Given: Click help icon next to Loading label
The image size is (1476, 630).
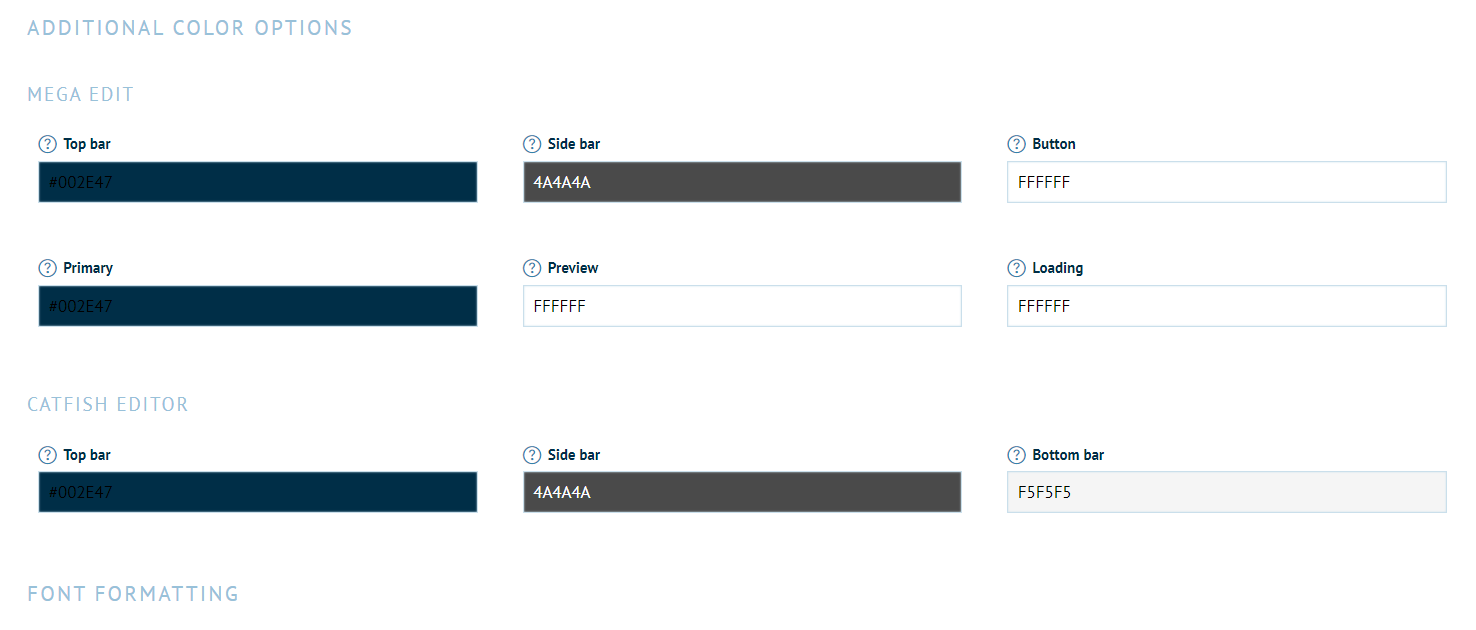Looking at the screenshot, I should (x=1016, y=268).
